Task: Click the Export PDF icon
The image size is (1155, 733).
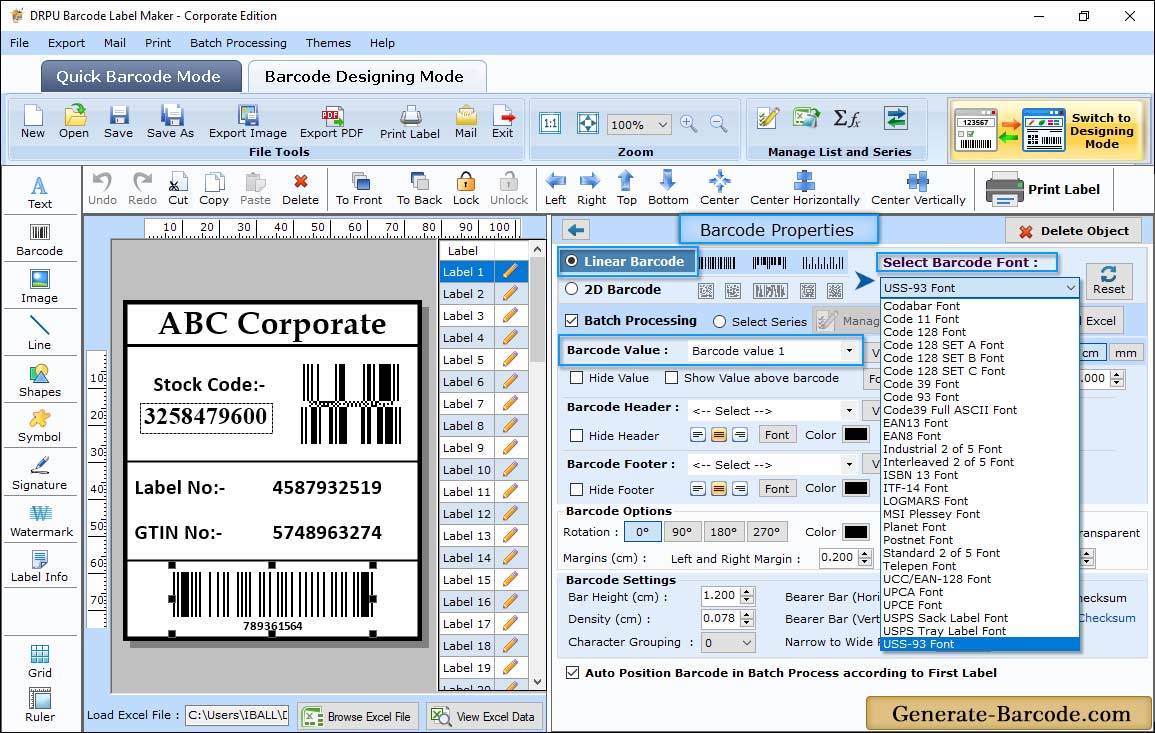Action: click(331, 122)
